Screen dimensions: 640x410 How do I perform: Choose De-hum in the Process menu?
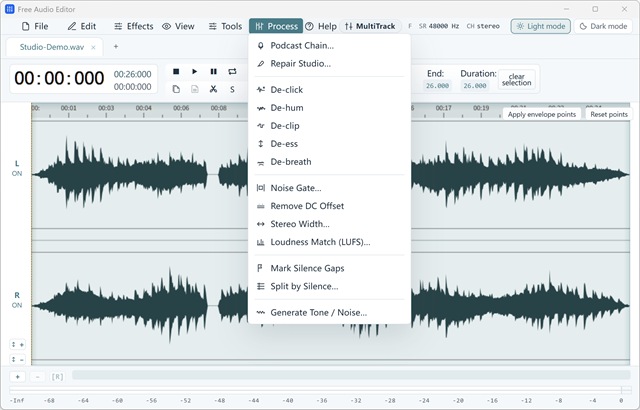pos(329,108)
